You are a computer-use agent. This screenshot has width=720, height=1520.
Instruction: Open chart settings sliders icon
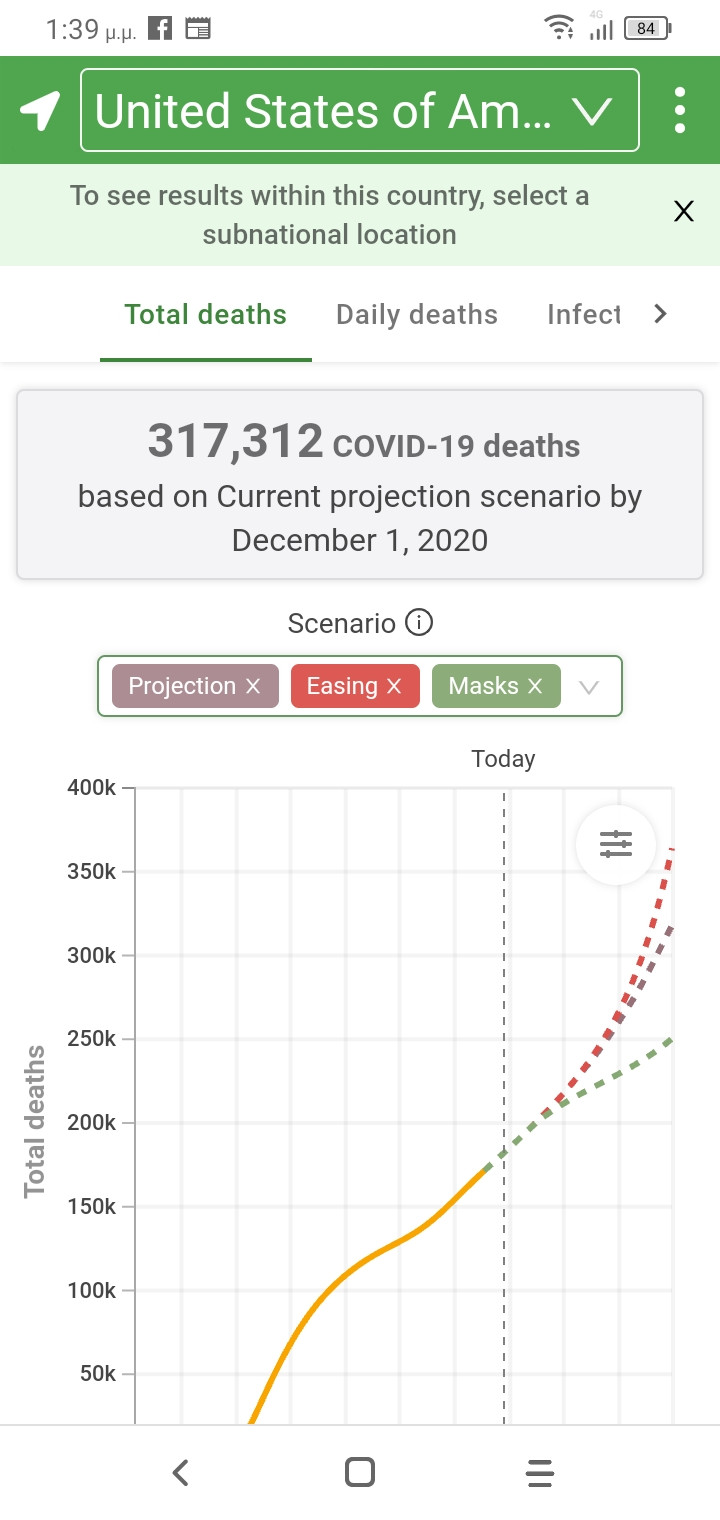tap(616, 844)
